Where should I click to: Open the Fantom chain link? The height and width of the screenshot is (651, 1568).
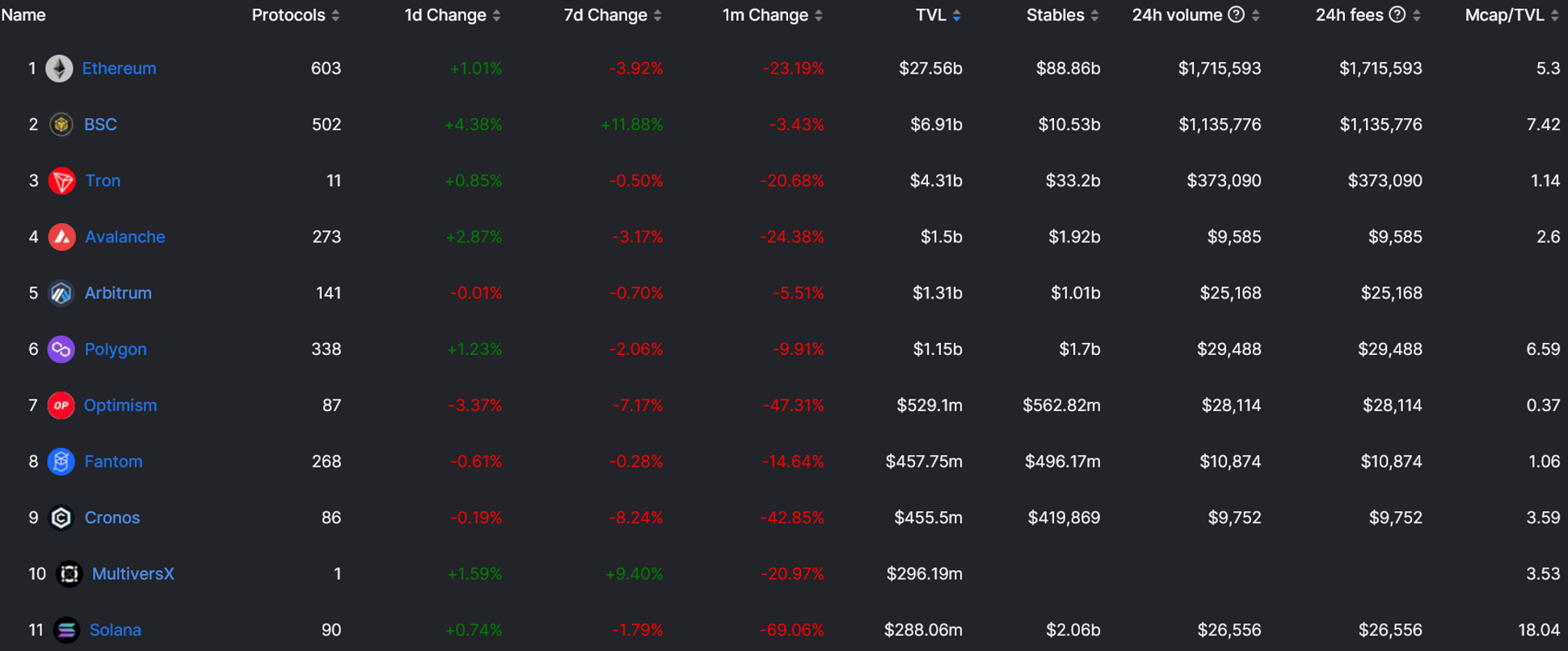[x=113, y=462]
